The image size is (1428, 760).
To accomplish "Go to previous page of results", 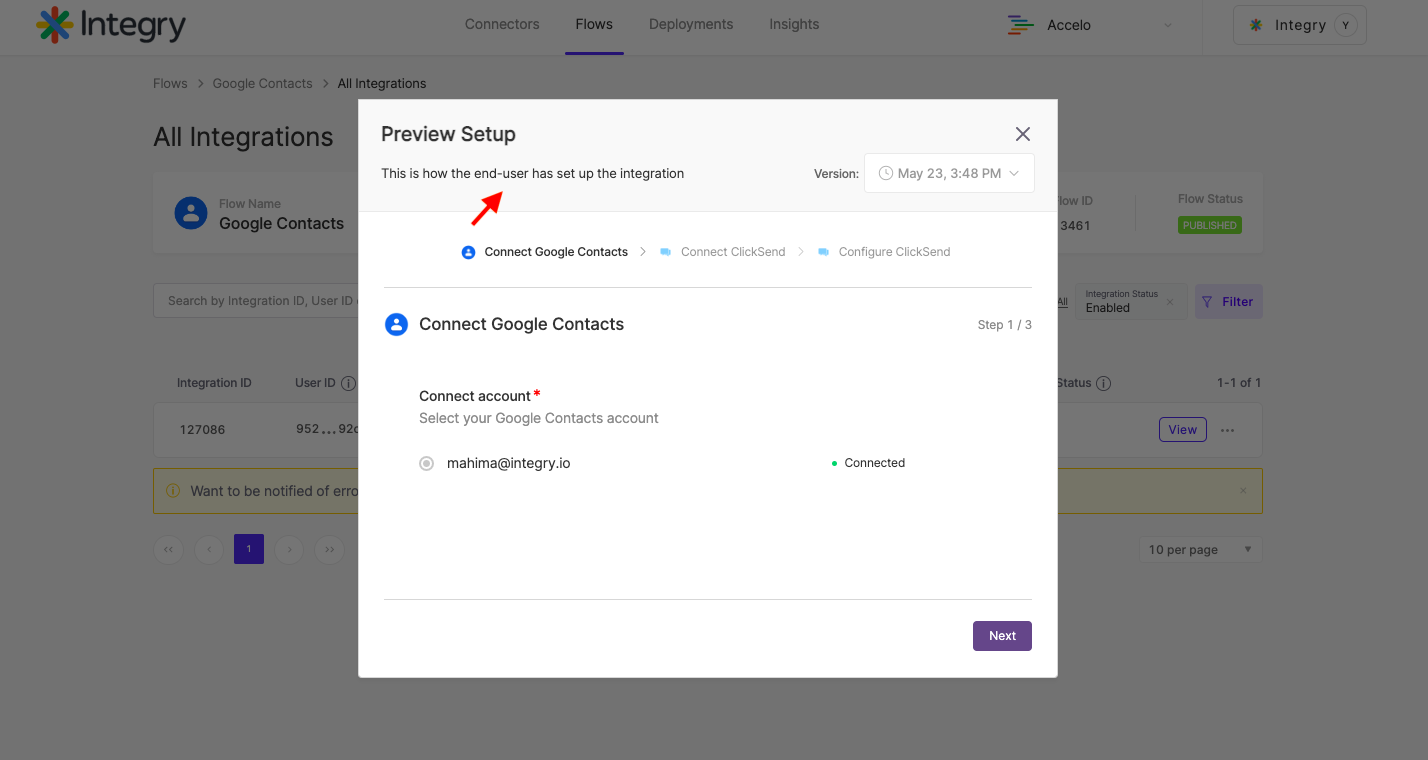I will [x=209, y=549].
